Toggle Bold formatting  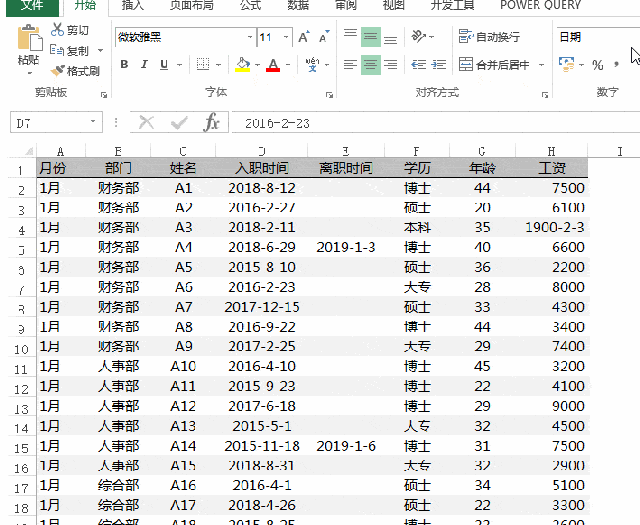124,64
